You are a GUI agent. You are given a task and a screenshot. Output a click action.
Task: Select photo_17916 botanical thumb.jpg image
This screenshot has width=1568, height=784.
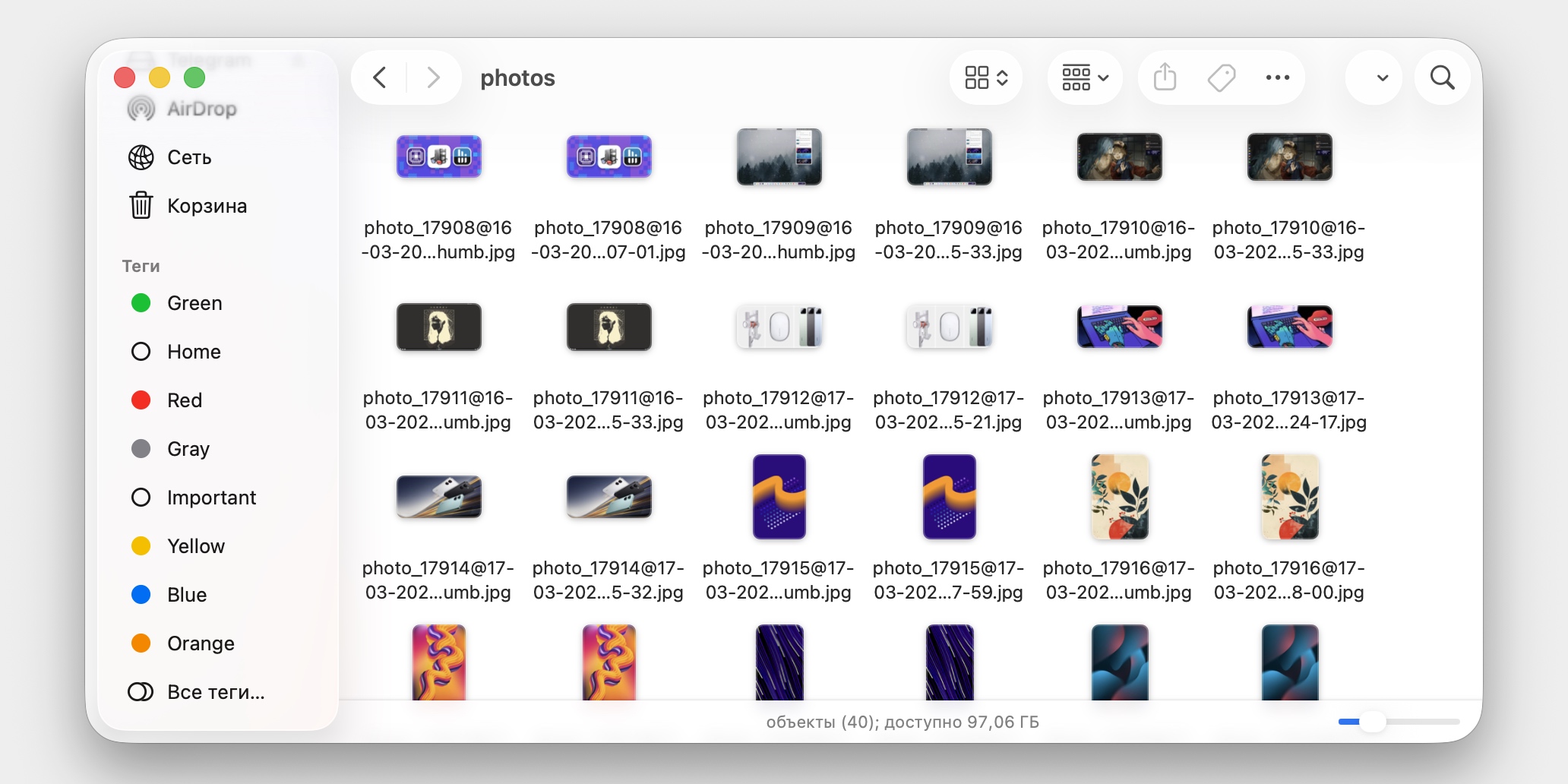point(1119,498)
